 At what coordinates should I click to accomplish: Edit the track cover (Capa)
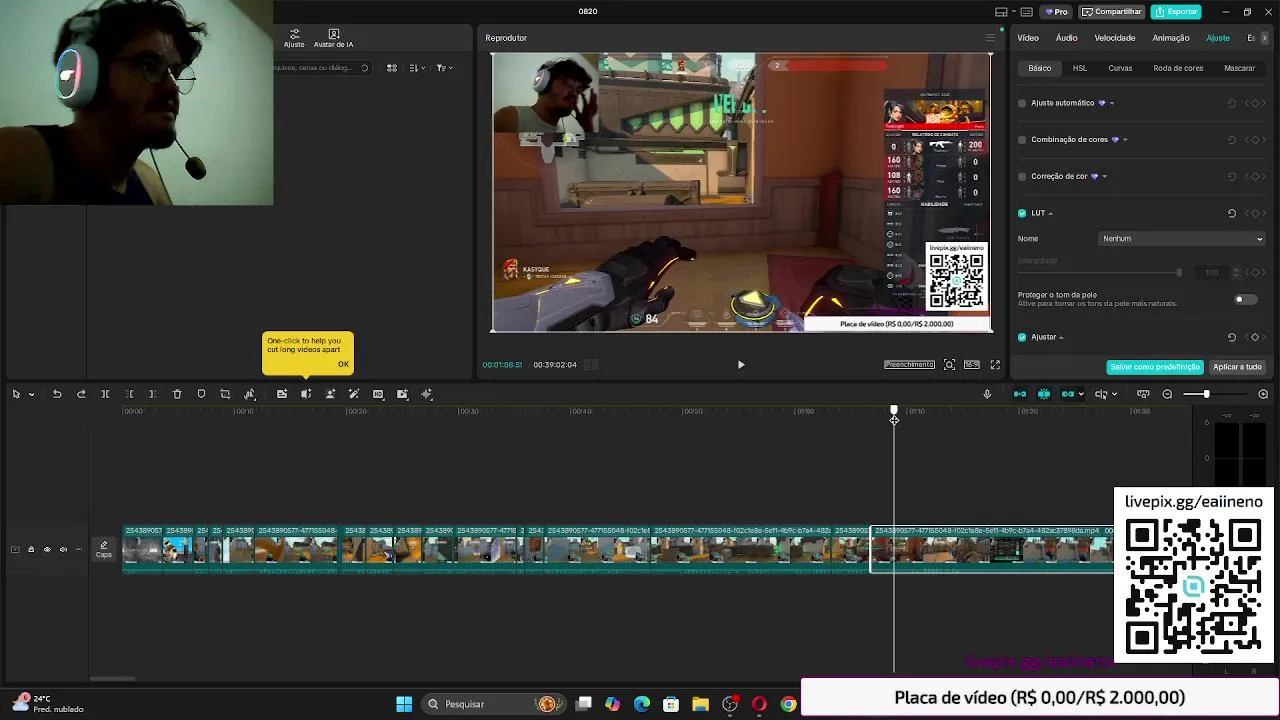[x=104, y=549]
